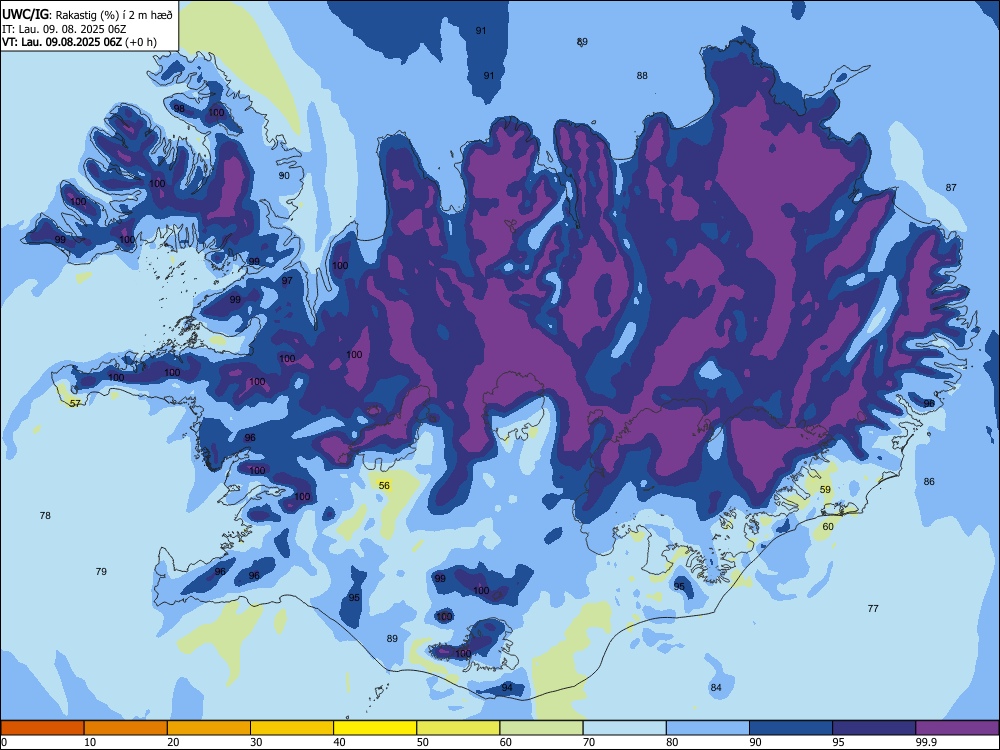The image size is (1000, 750).
Task: Select the medium blue 90–95 legend swatch
Action: click(x=791, y=728)
